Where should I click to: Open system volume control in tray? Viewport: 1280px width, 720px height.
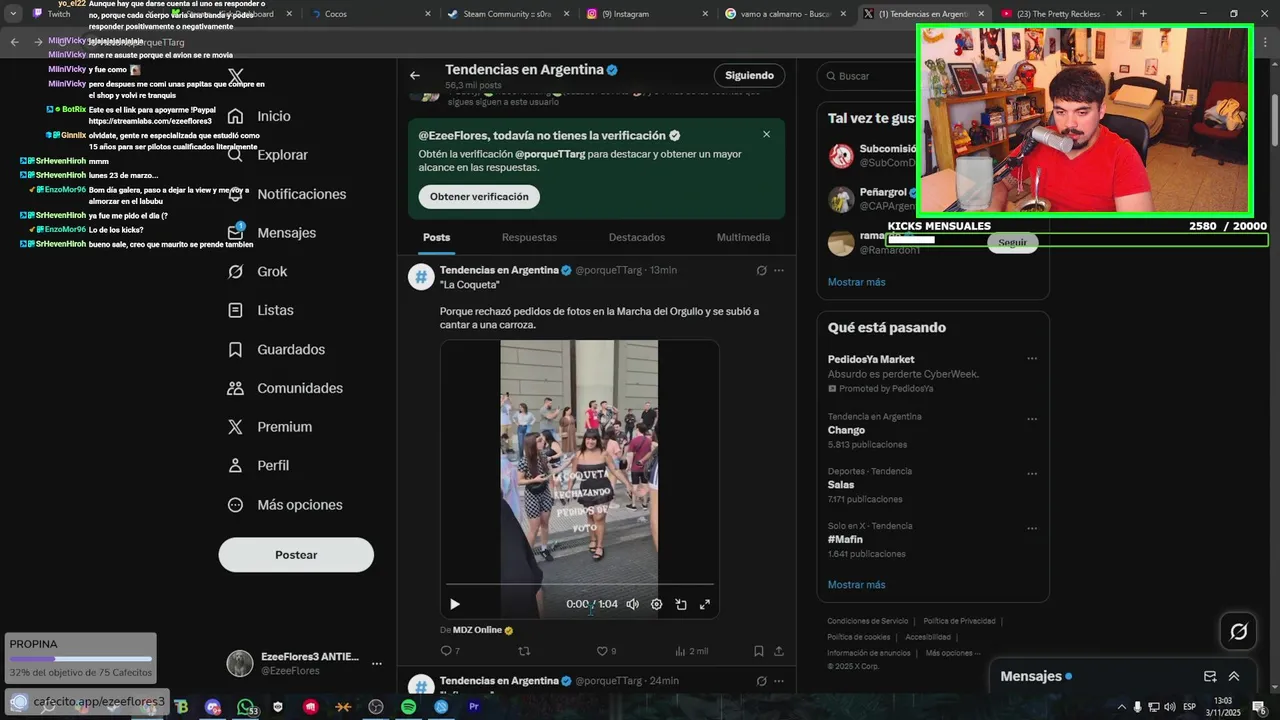pos(1170,707)
